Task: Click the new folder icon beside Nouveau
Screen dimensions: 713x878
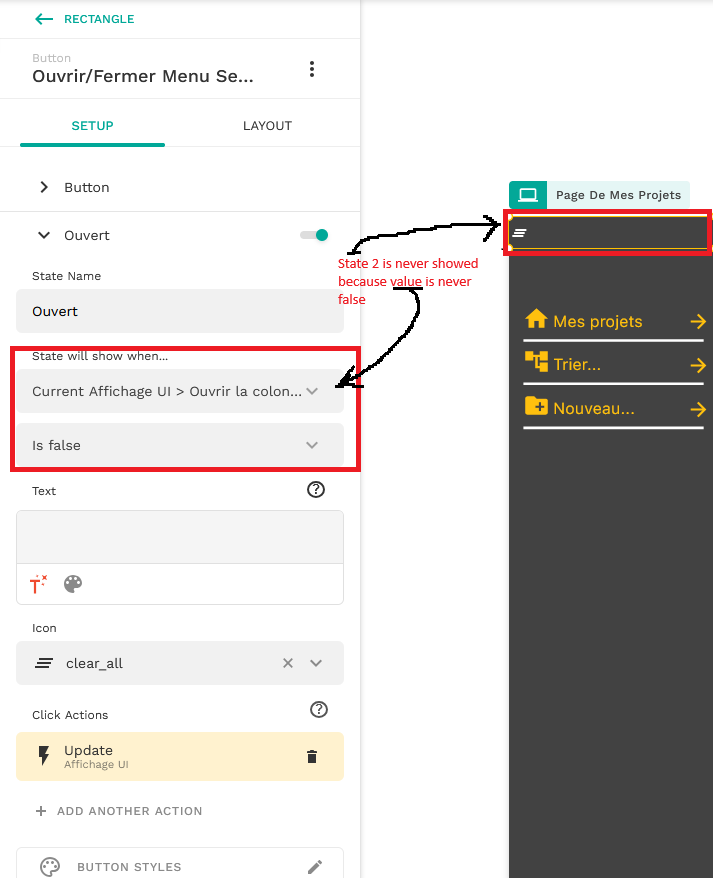Action: click(536, 406)
